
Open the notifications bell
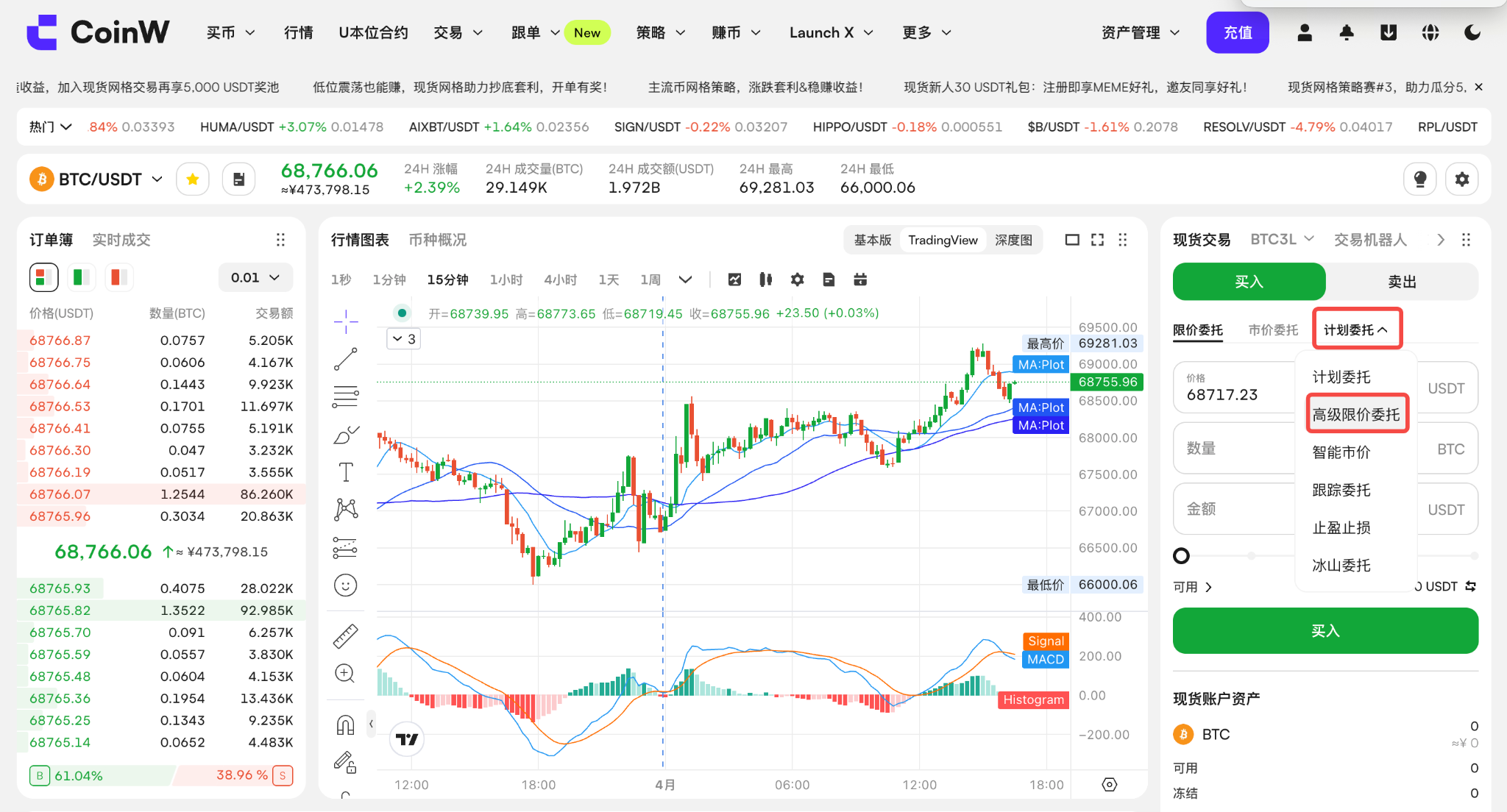[x=1347, y=32]
